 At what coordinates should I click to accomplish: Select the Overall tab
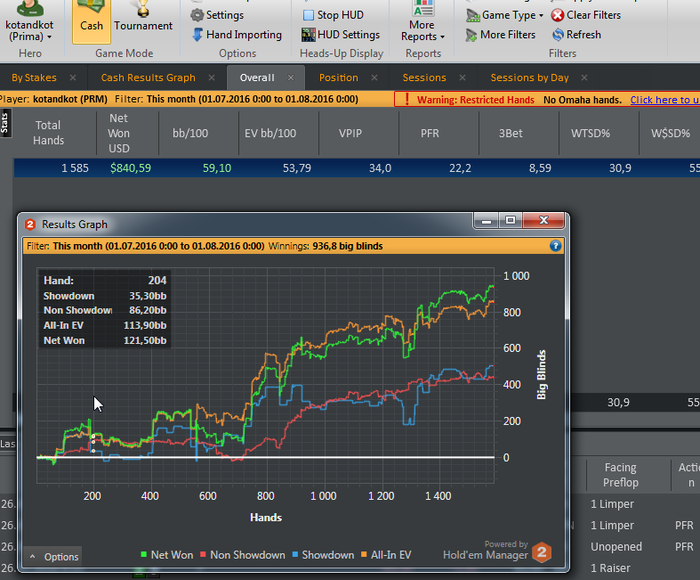point(257,78)
